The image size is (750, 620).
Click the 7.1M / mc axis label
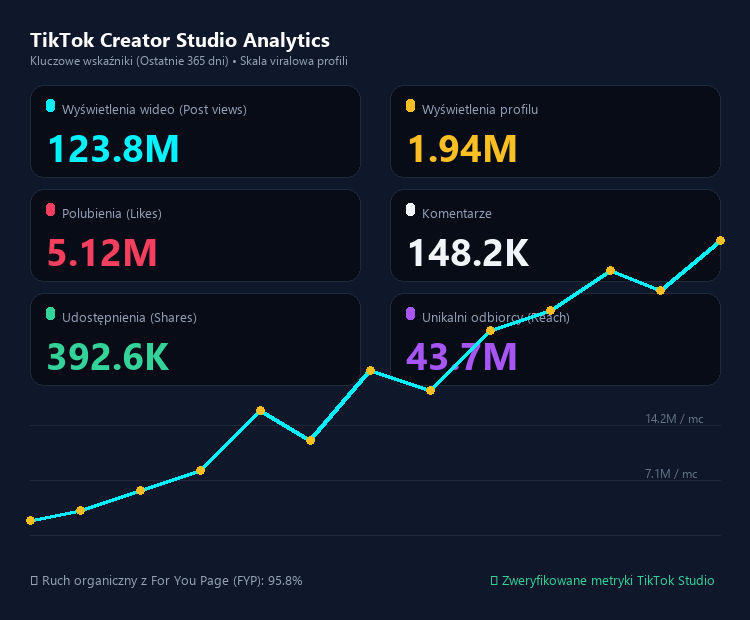pyautogui.click(x=671, y=474)
